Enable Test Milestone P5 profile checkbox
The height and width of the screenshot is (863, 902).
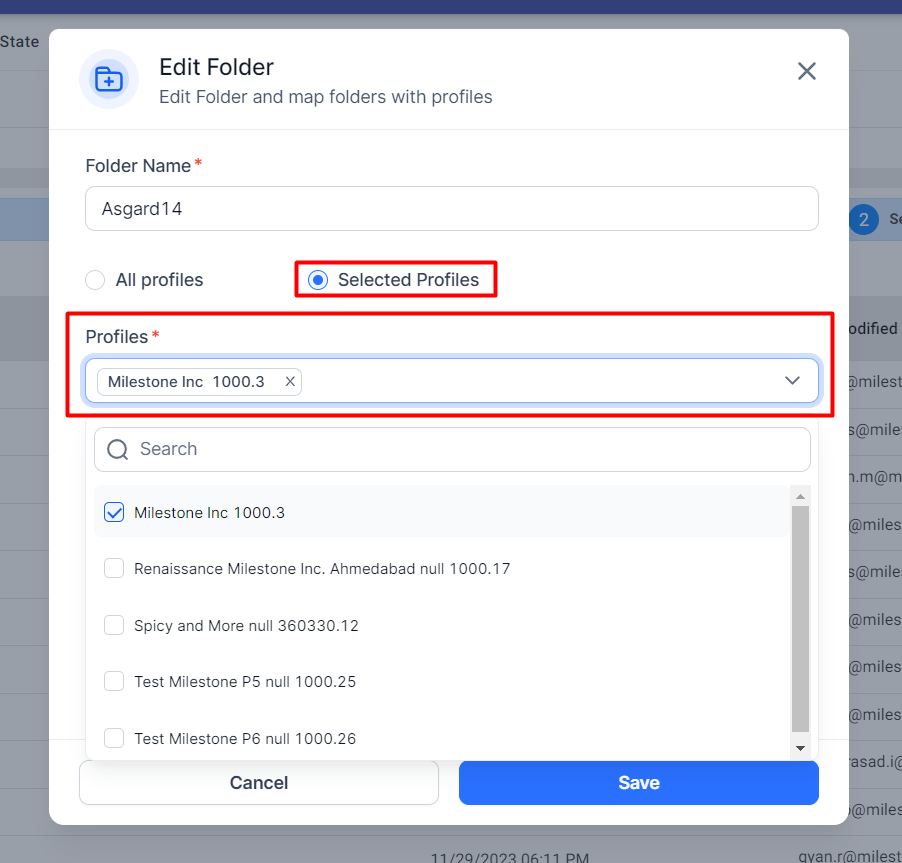pos(114,681)
